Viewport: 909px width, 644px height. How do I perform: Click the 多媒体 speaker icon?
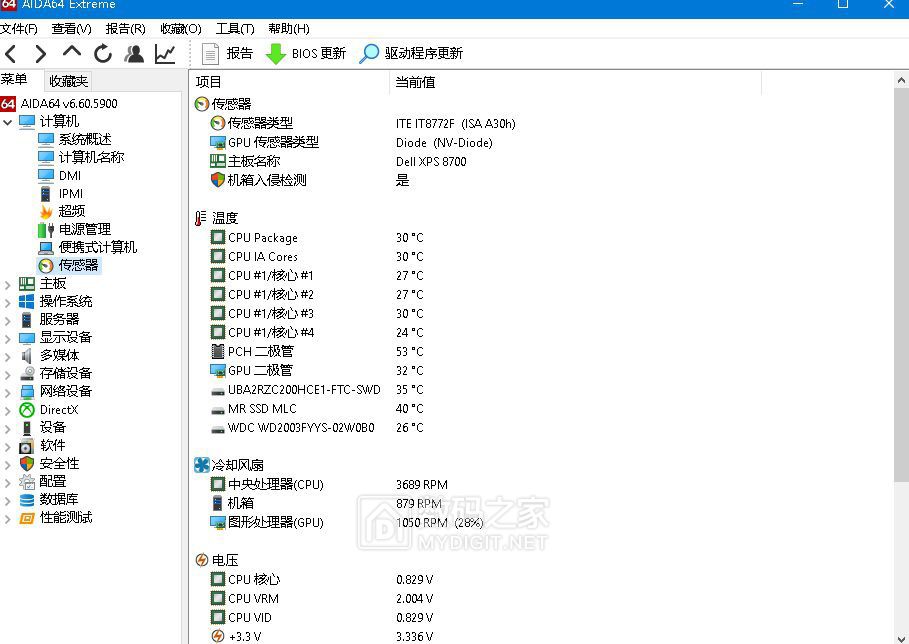pyautogui.click(x=27, y=355)
